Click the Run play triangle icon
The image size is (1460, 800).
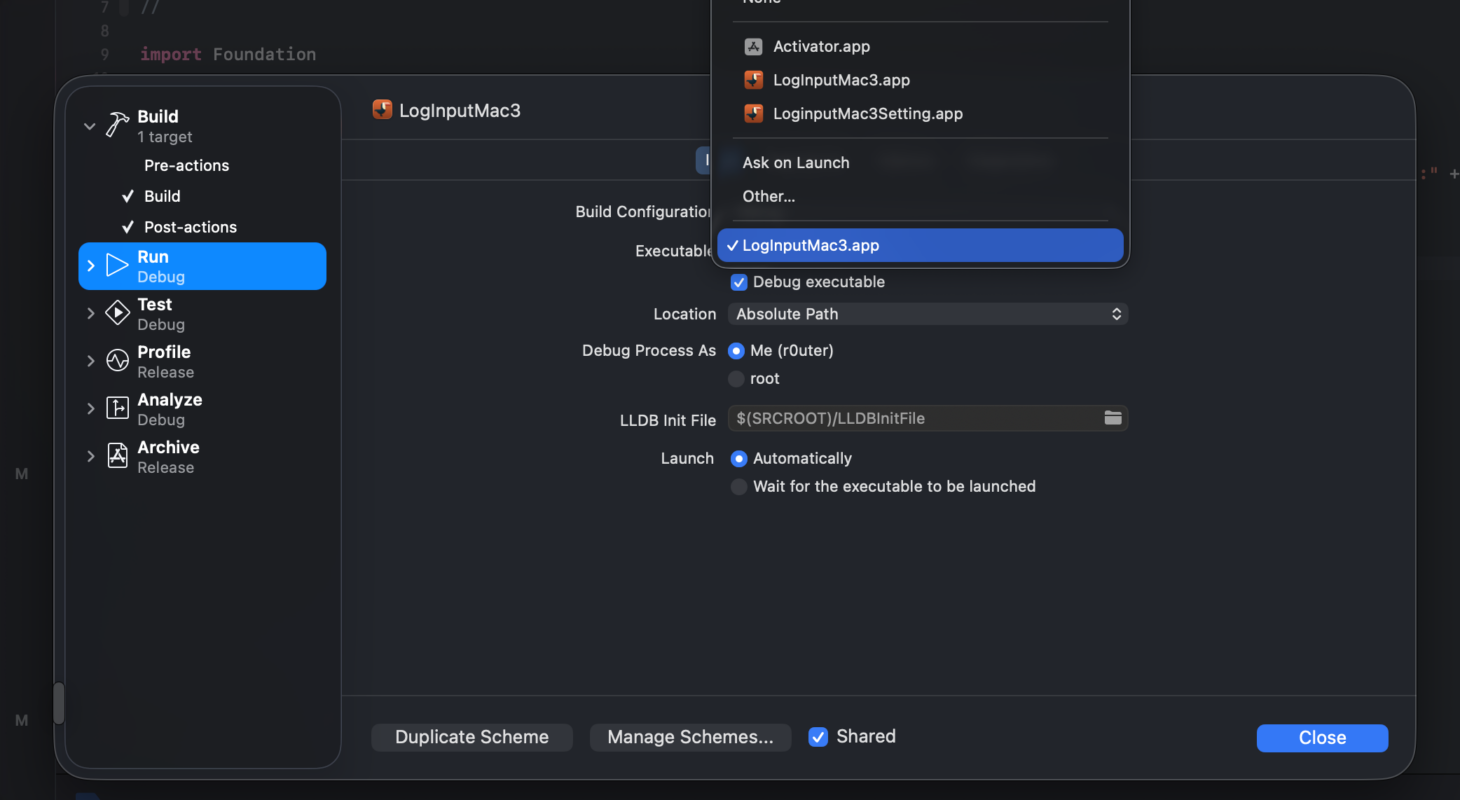(118, 266)
